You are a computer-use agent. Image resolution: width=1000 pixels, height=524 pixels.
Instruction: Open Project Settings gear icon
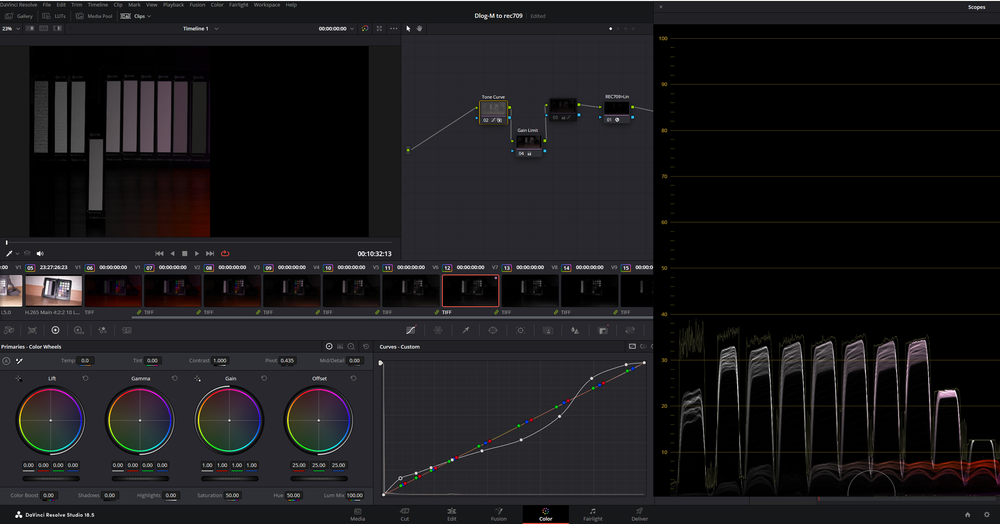(x=987, y=514)
